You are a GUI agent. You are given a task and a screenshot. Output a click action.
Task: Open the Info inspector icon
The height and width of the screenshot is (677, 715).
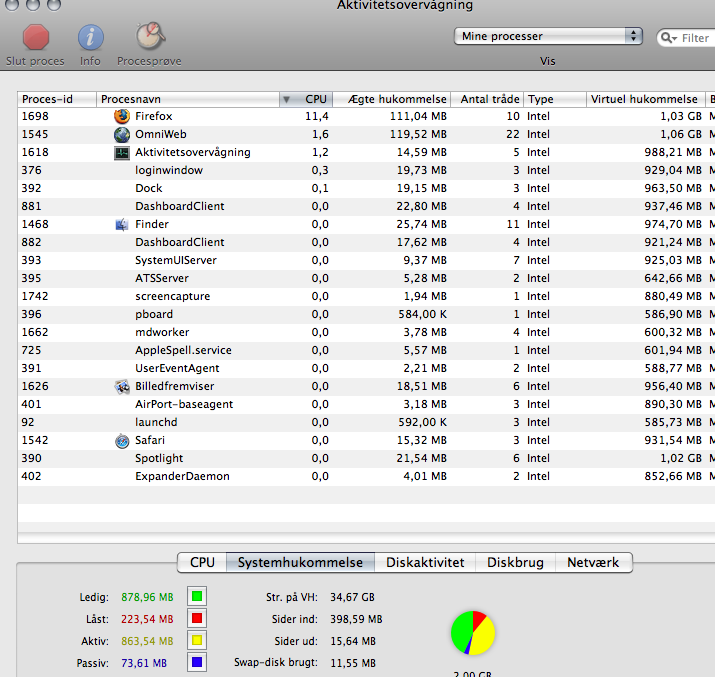click(x=90, y=37)
